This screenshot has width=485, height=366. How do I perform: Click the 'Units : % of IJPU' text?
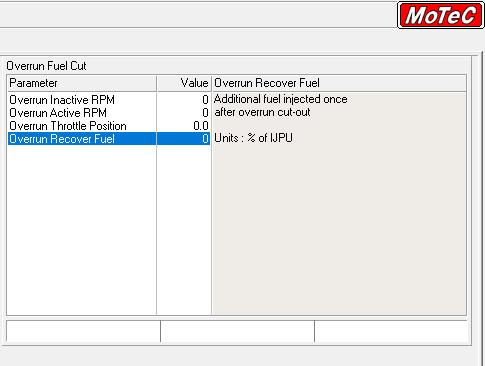tap(253, 138)
